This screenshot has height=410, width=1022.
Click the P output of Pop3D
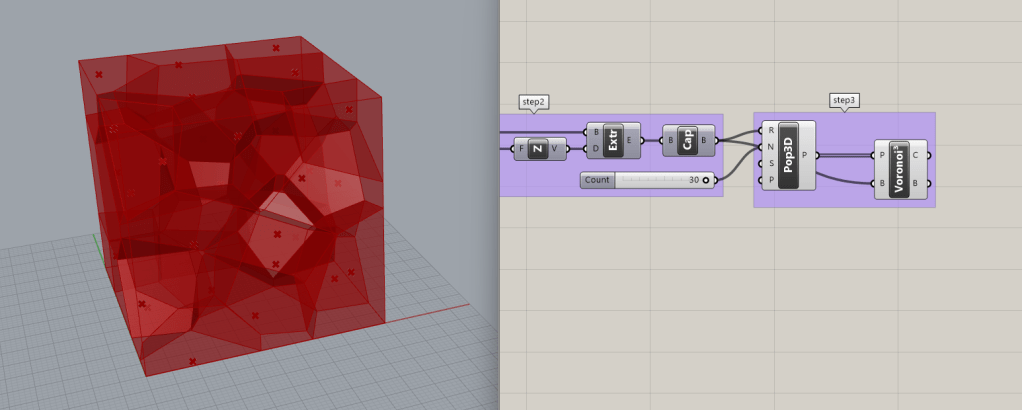pyautogui.click(x=806, y=155)
